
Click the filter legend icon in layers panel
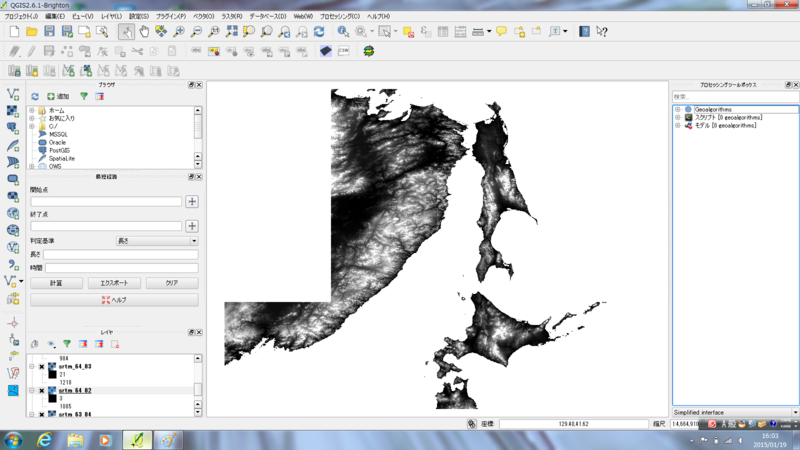click(x=67, y=344)
